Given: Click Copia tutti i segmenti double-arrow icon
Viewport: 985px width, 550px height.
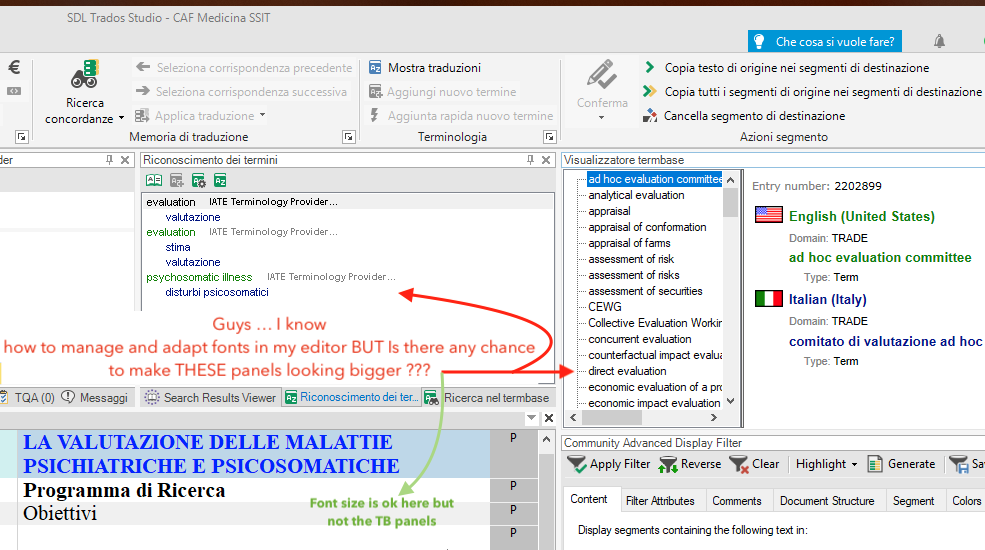Looking at the screenshot, I should coord(650,92).
